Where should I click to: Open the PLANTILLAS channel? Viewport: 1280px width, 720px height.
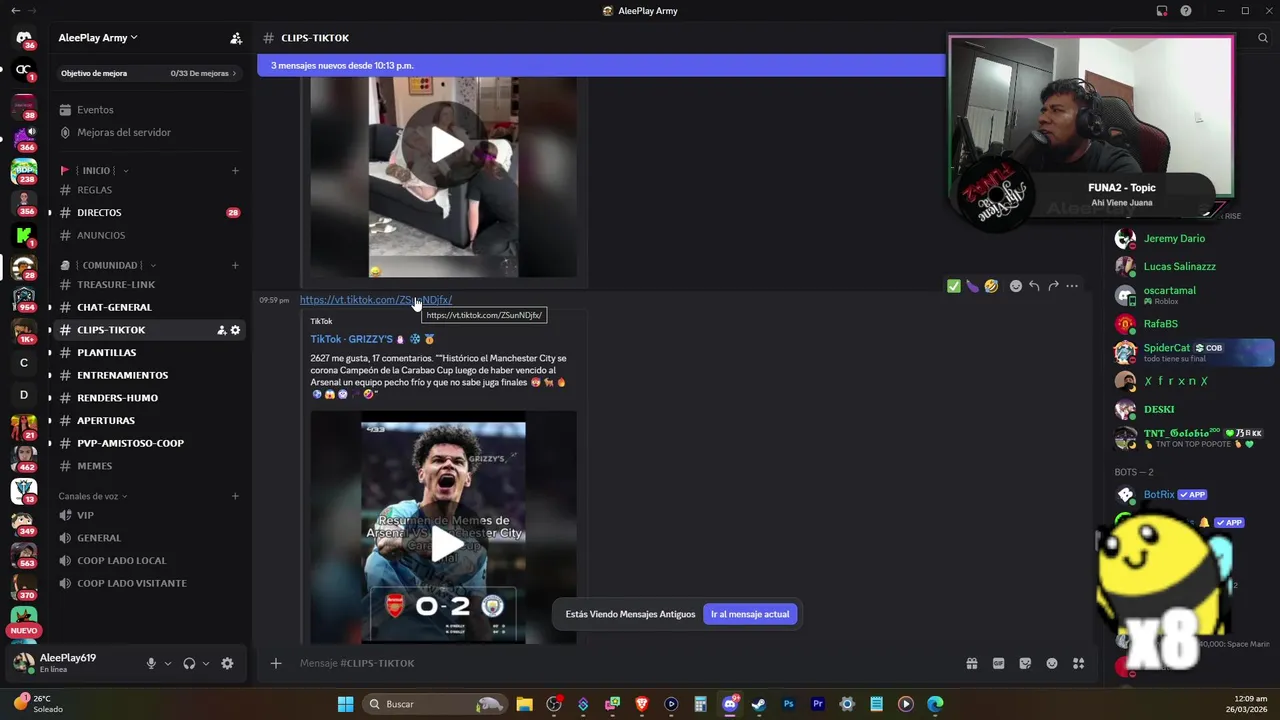point(150,353)
